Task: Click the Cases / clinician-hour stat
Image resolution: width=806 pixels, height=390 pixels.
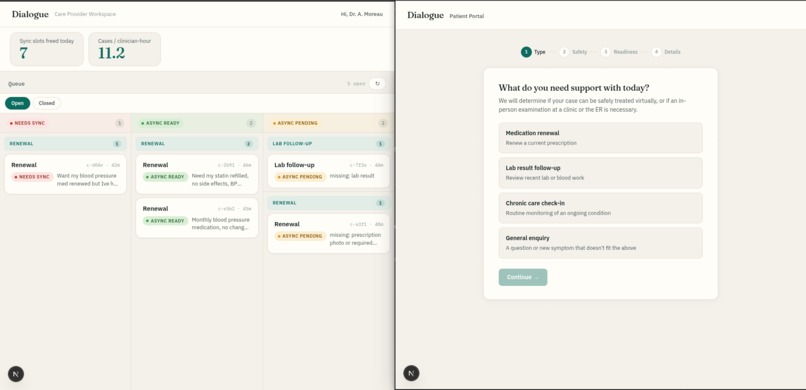Action: pyautogui.click(x=124, y=49)
